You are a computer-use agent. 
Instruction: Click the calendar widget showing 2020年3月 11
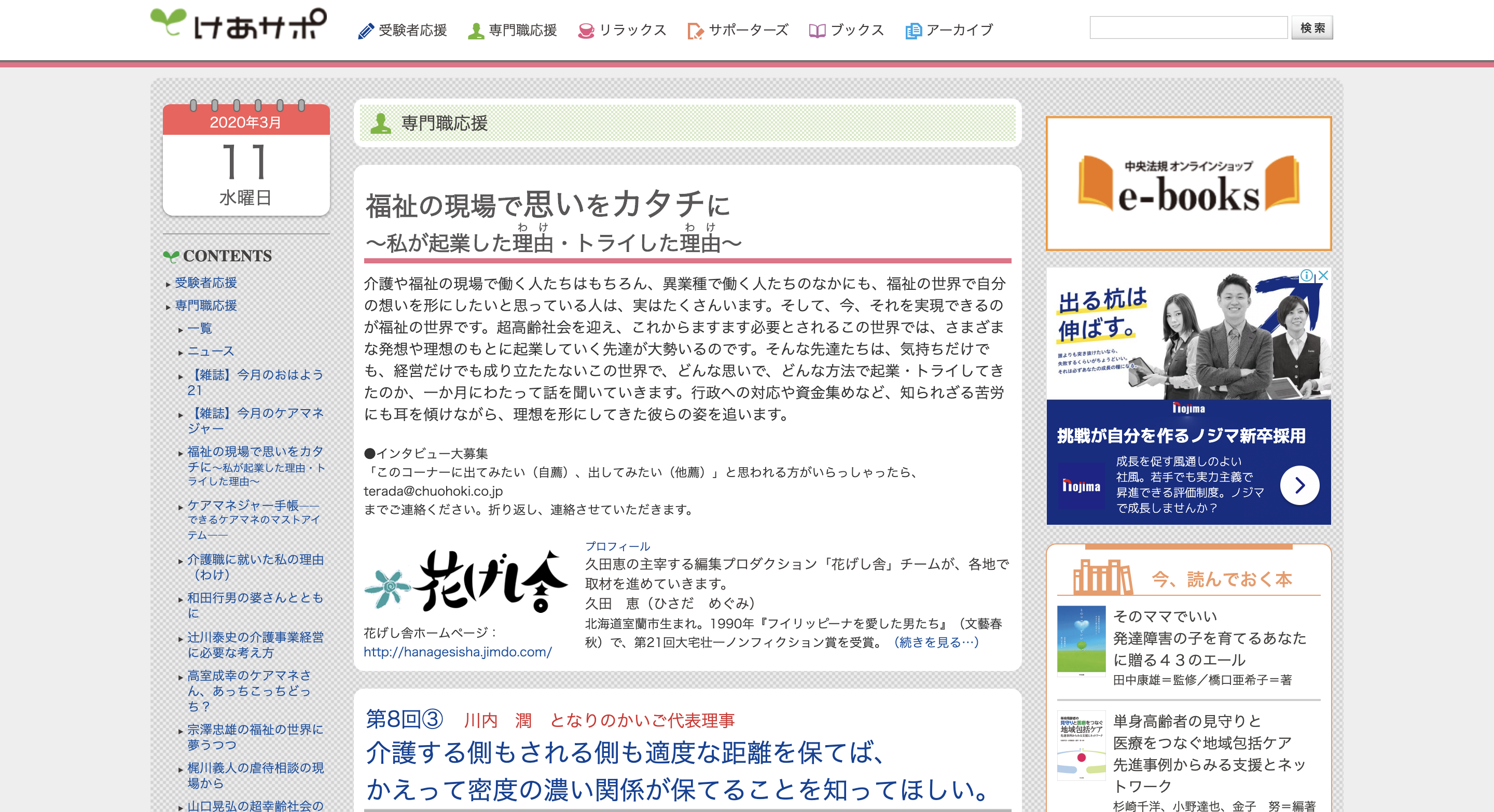tap(246, 158)
